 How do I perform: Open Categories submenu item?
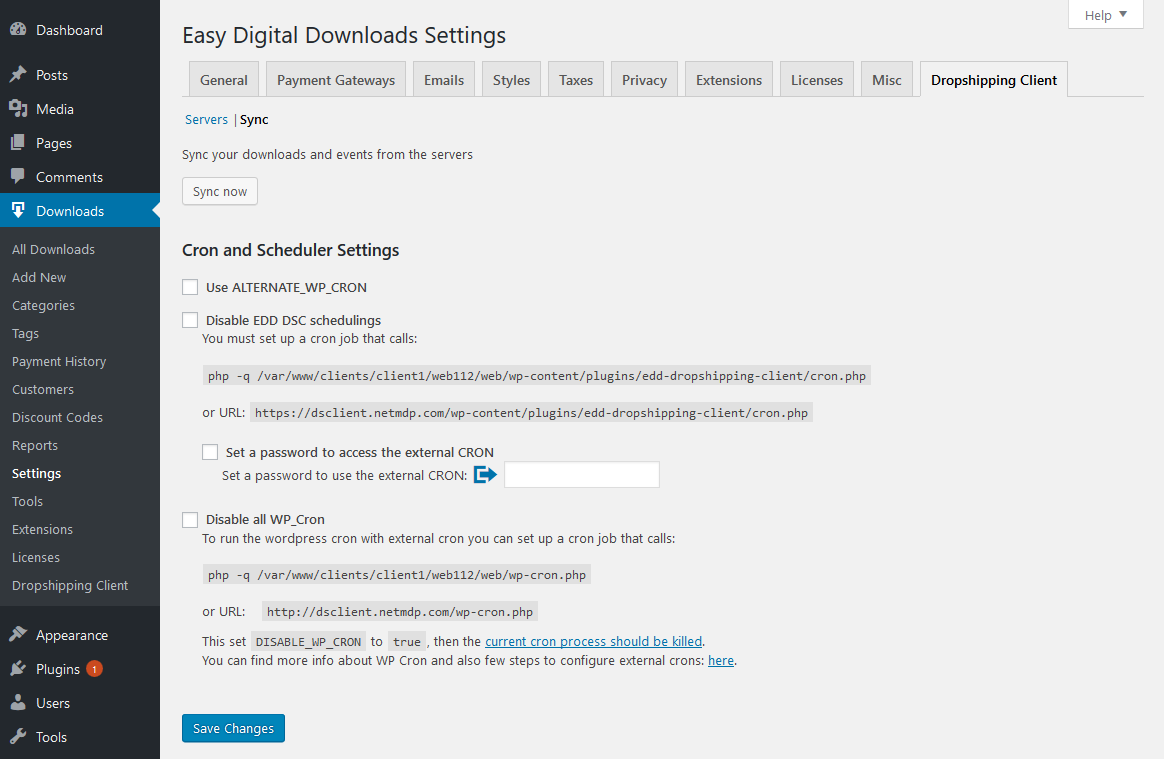coord(43,305)
